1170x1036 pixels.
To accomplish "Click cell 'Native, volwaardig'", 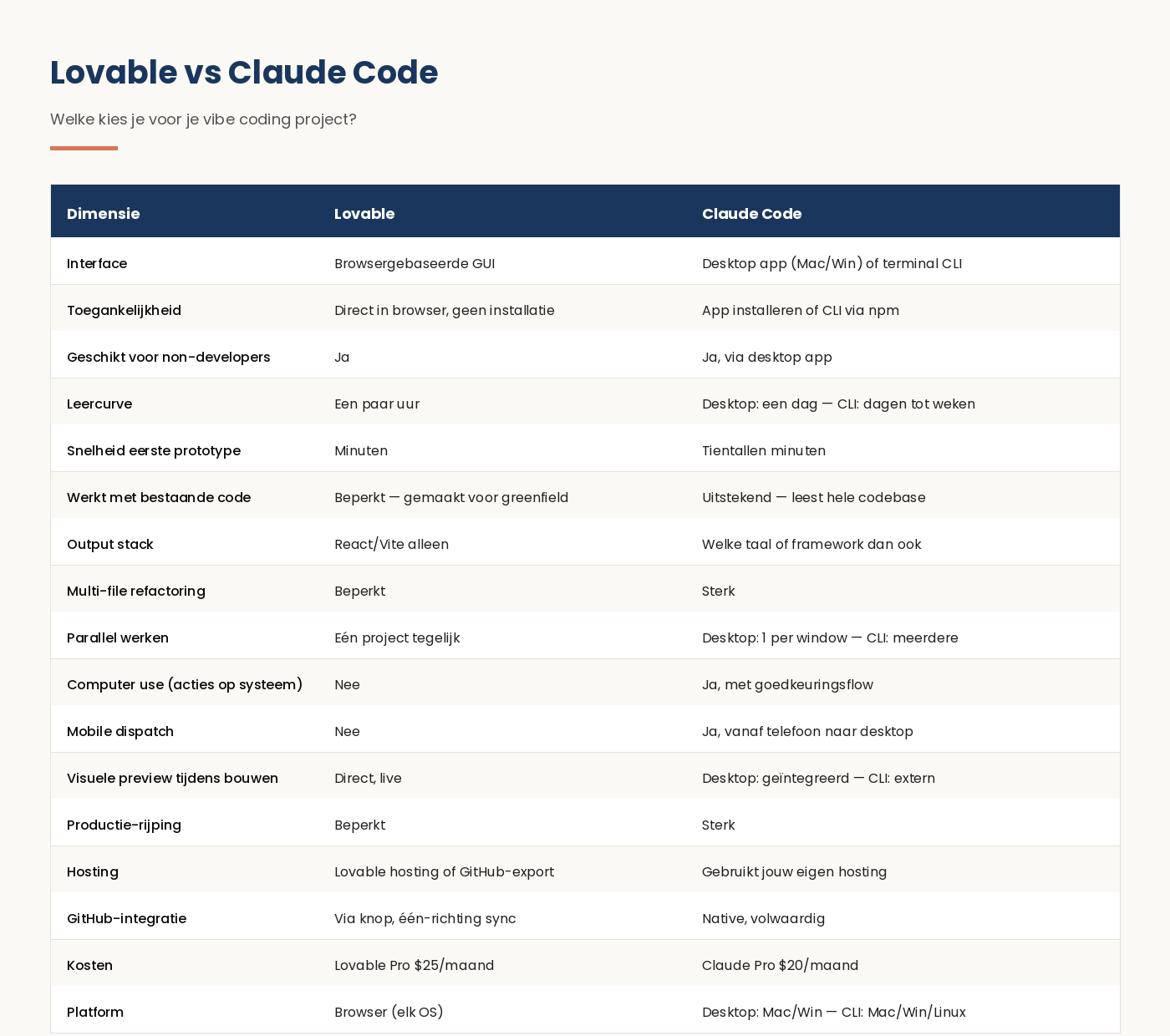I will pos(763,919).
